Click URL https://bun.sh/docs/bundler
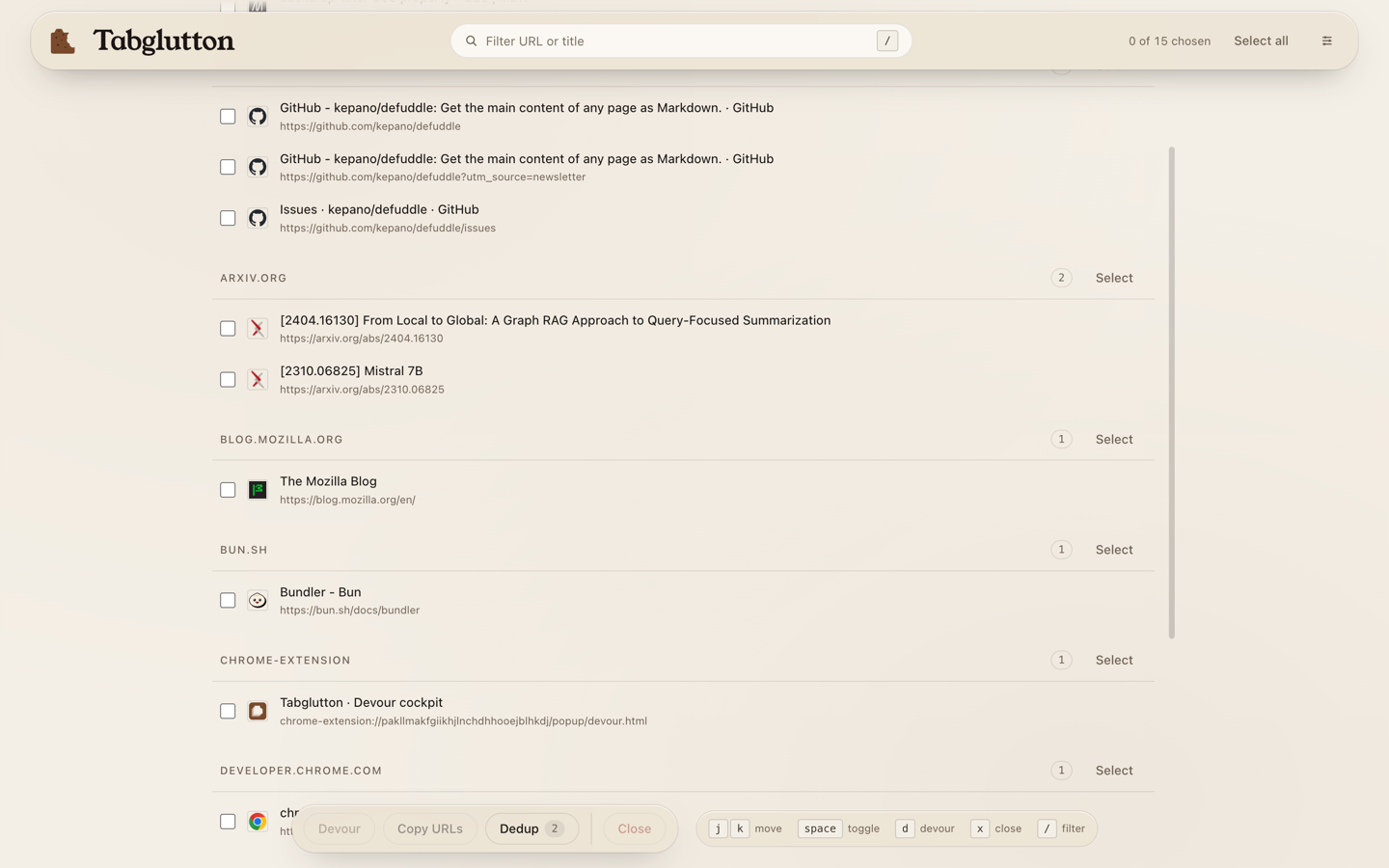Viewport: 1389px width, 868px height. pos(349,610)
